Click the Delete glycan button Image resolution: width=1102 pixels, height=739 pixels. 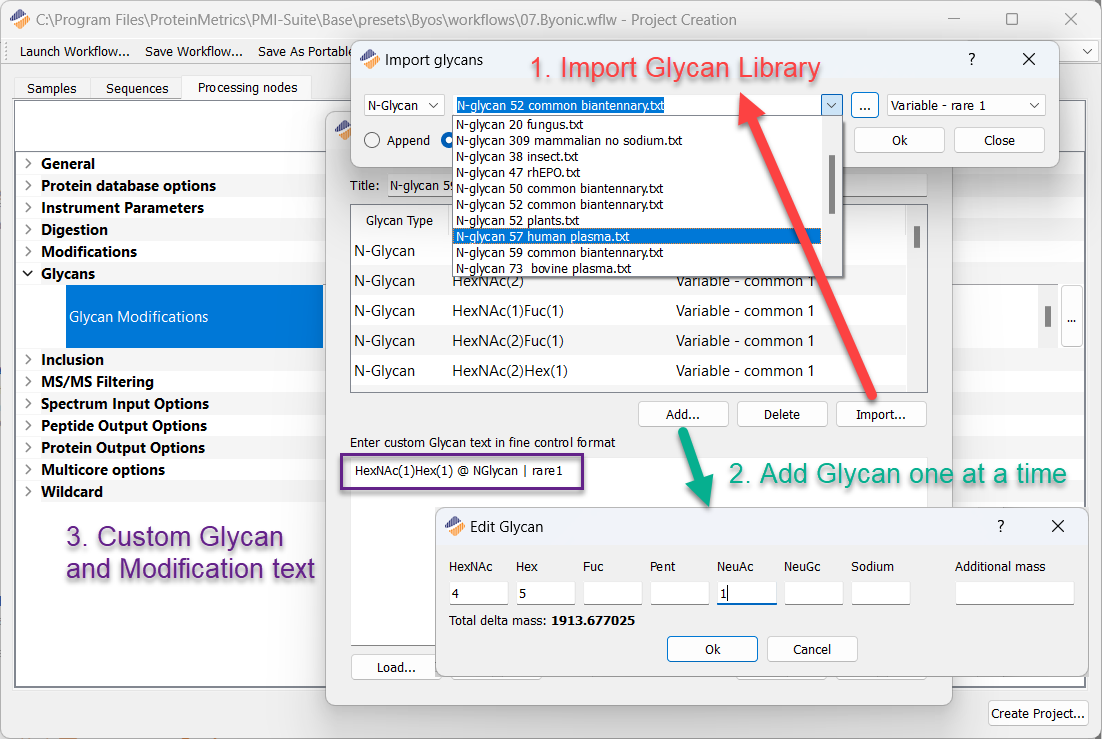[x=782, y=414]
